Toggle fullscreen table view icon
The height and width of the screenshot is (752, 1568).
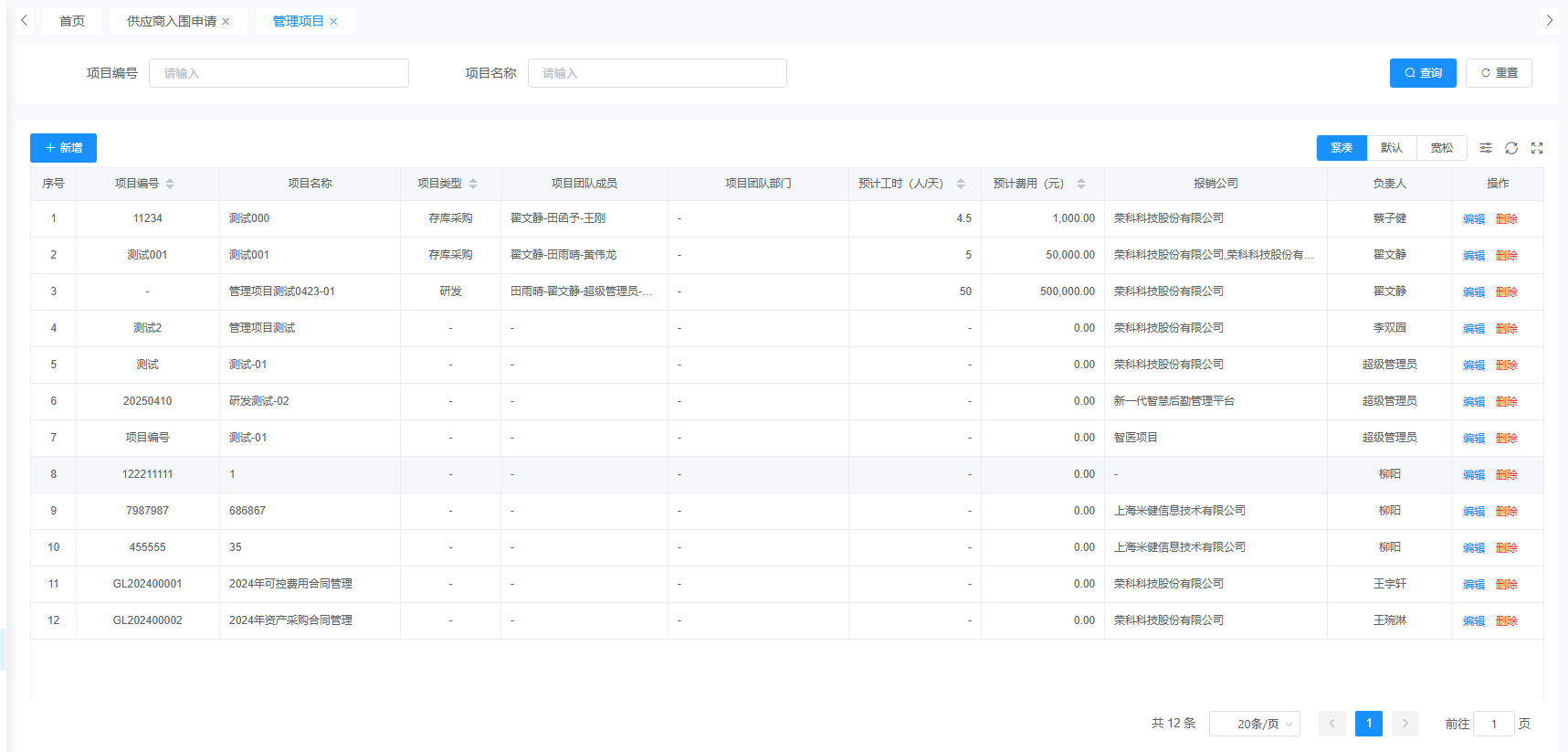pos(1537,148)
